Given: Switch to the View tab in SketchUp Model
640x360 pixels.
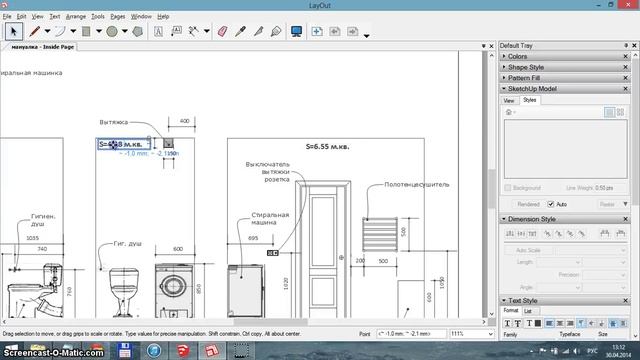Looking at the screenshot, I should coord(509,100).
